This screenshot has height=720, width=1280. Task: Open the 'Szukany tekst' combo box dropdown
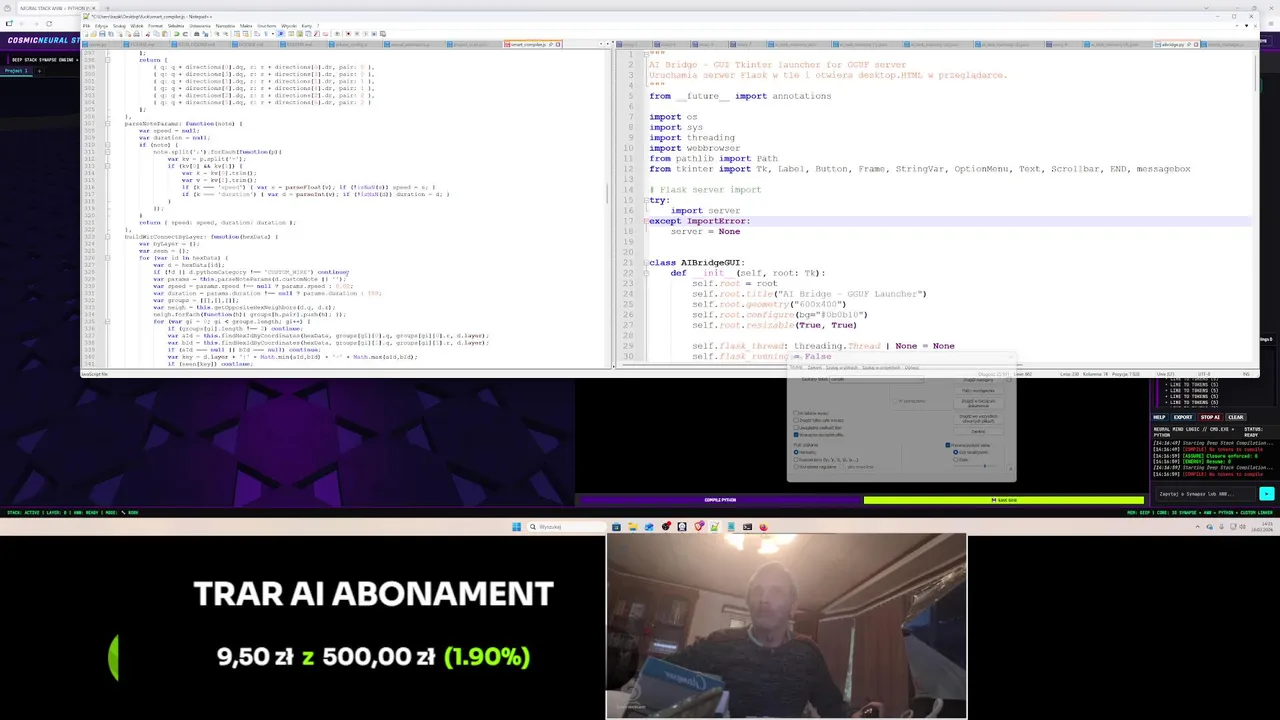921,379
